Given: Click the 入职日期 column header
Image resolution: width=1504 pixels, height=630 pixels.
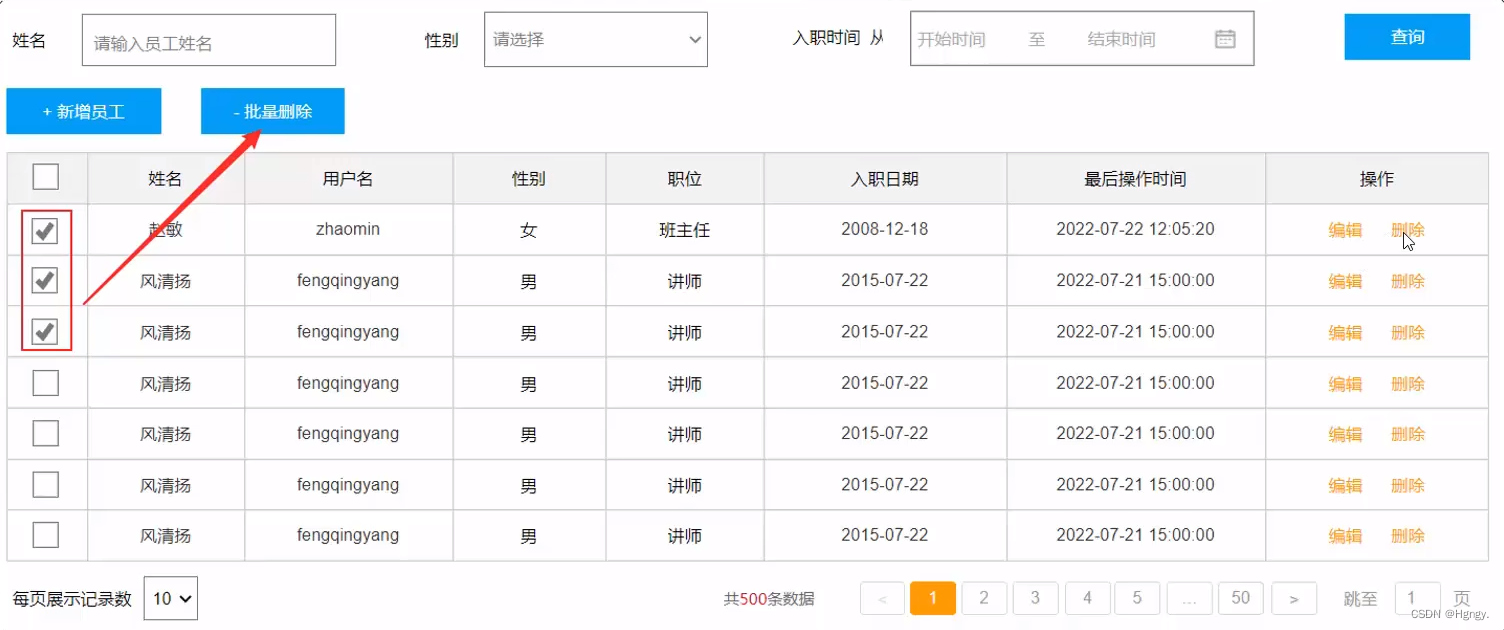Looking at the screenshot, I should click(885, 179).
